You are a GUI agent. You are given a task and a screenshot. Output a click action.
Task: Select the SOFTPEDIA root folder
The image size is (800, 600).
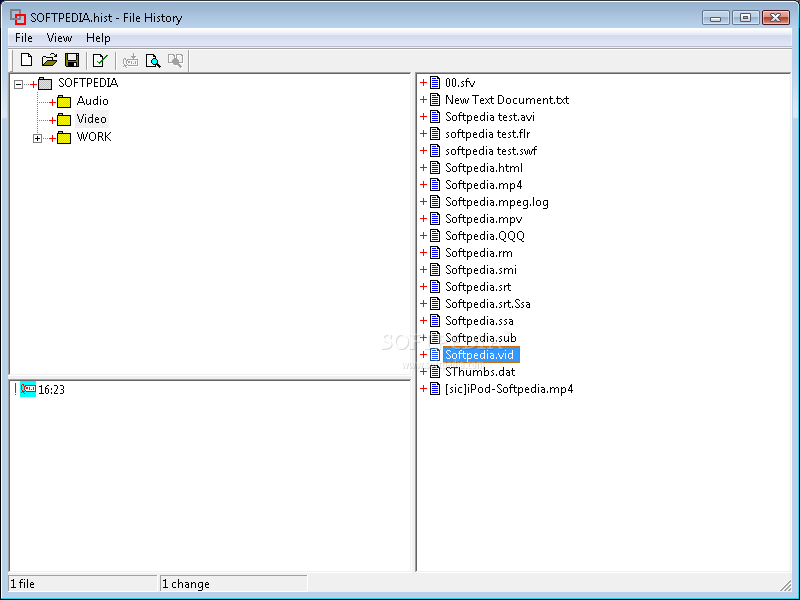[88, 83]
